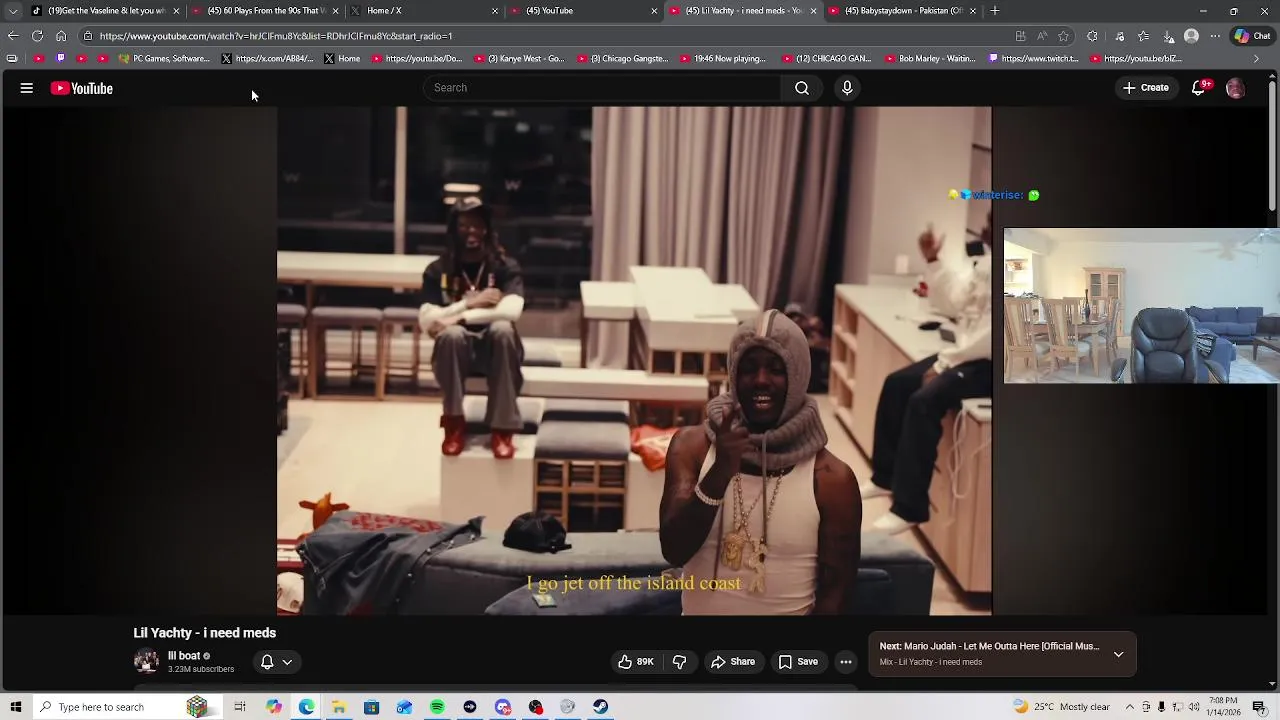Open Windows notification center icon
This screenshot has height=720, width=1280.
[x=1259, y=707]
